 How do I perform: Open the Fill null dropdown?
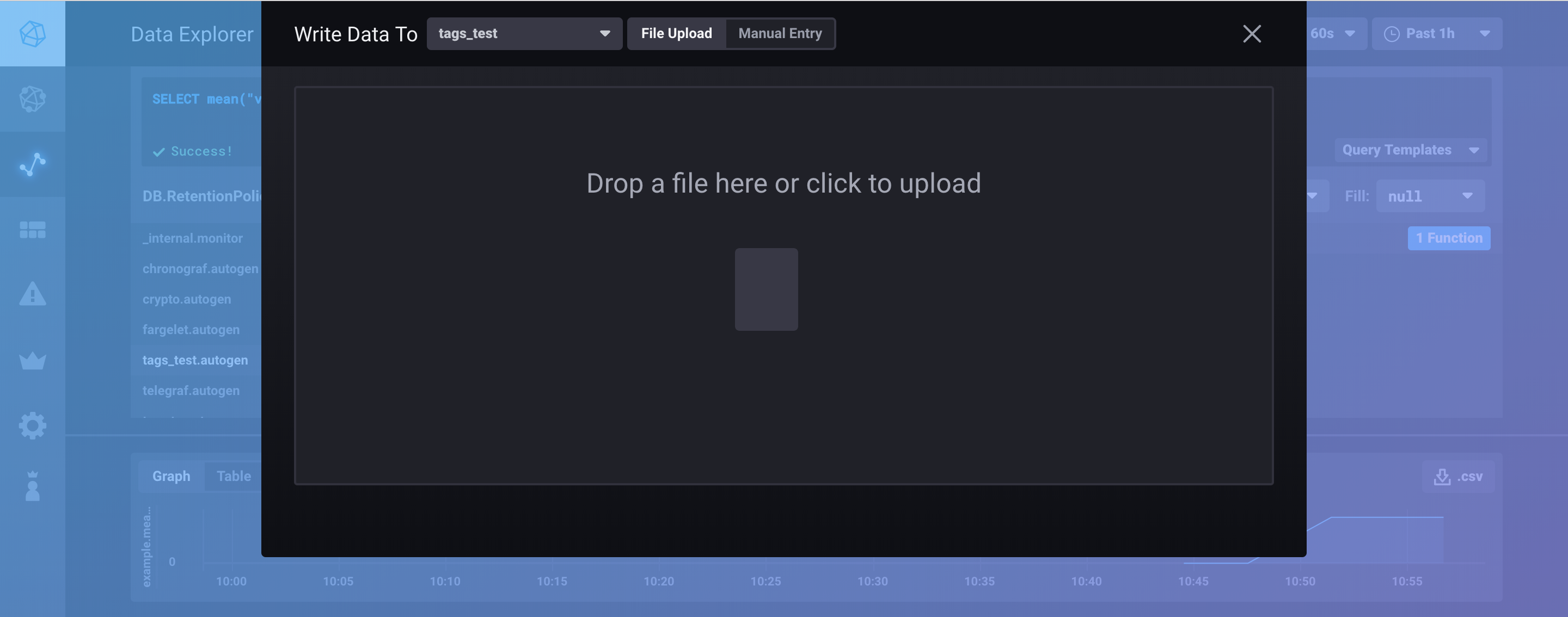click(x=1430, y=195)
